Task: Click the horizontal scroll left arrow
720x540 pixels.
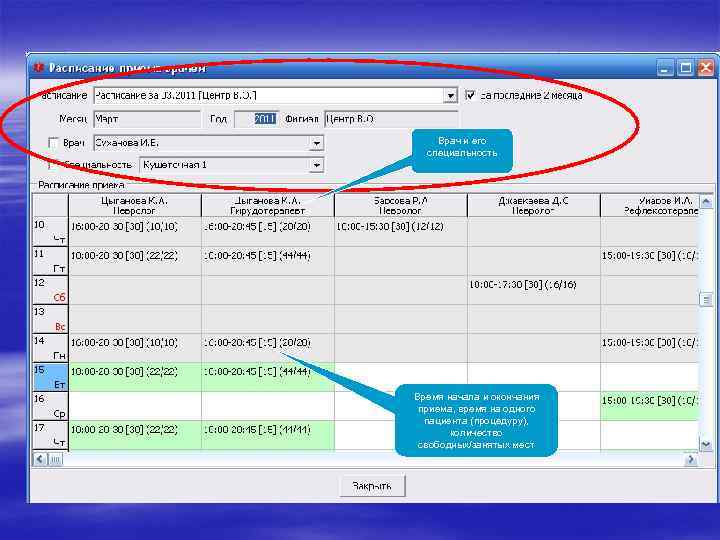Action: click(x=40, y=459)
